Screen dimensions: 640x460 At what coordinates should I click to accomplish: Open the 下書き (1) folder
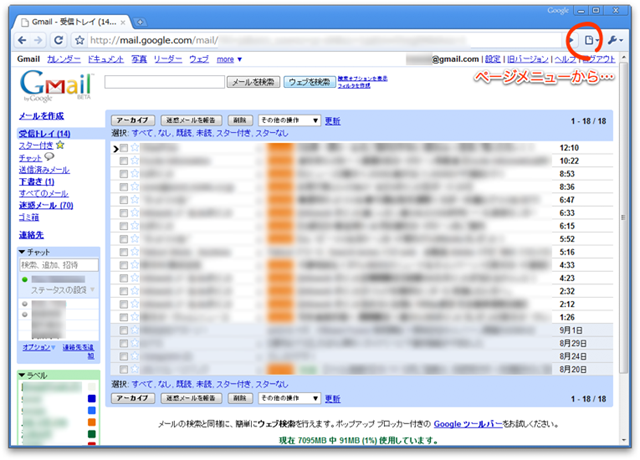tap(36, 181)
